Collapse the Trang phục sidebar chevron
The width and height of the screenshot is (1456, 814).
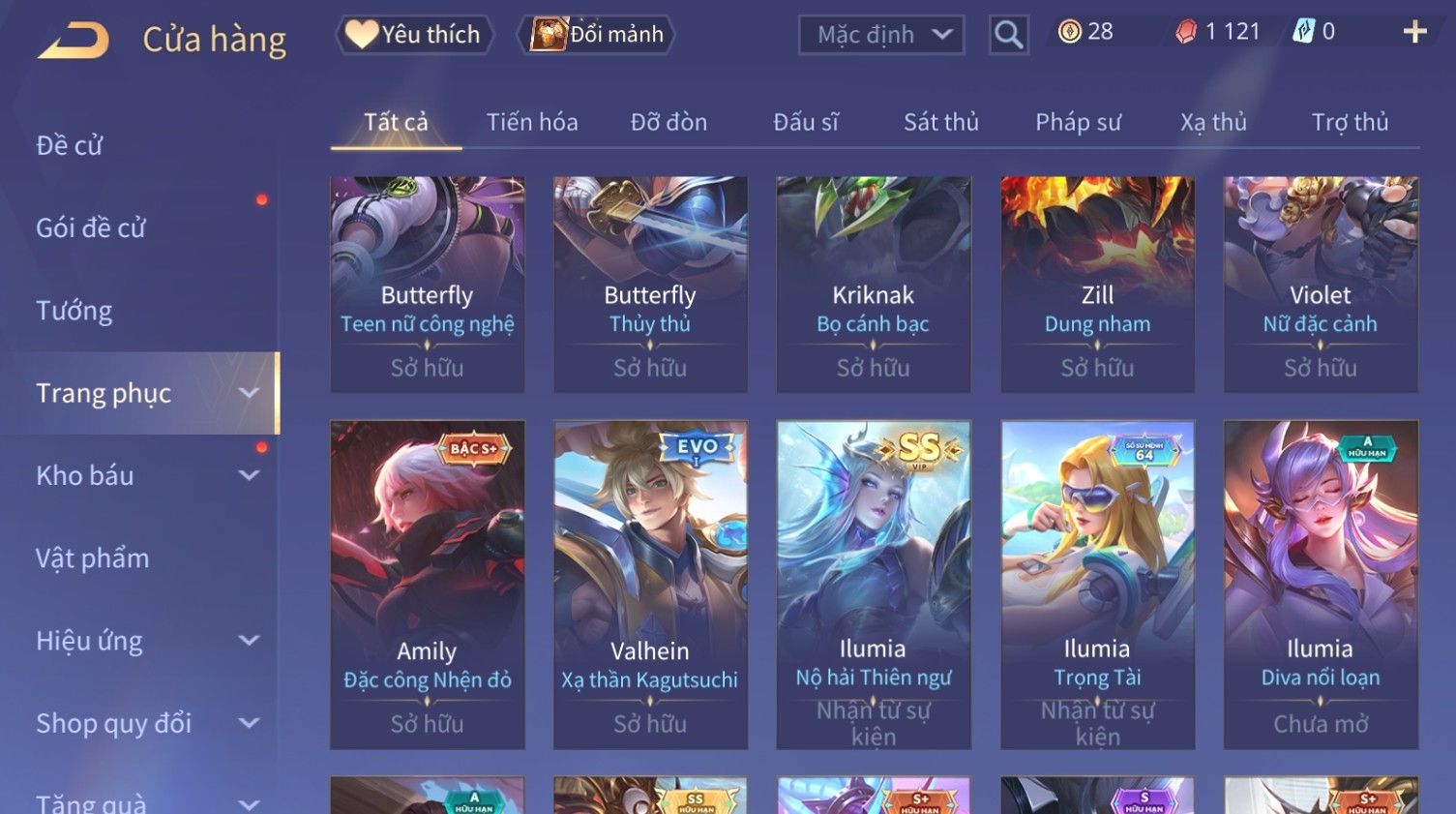(249, 393)
